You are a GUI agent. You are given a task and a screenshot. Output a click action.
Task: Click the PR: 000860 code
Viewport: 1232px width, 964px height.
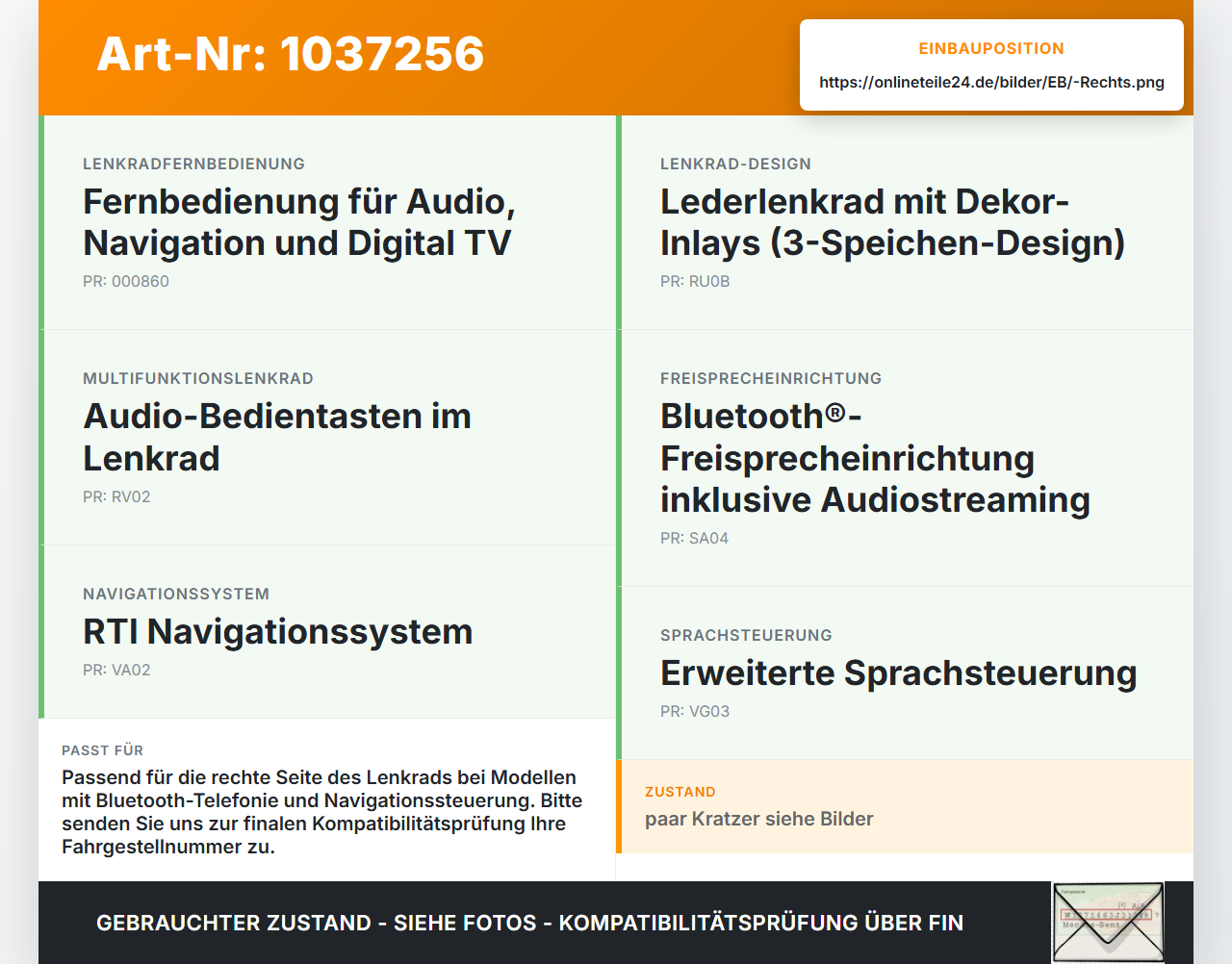point(126,282)
